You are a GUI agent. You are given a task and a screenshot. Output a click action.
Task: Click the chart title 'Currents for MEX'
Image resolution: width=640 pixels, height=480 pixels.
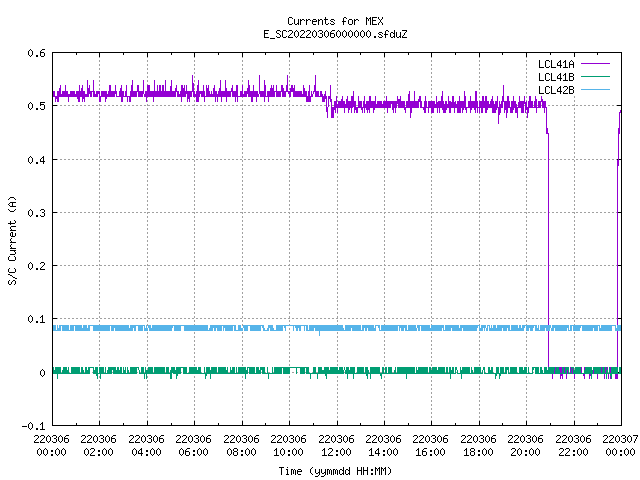pos(335,21)
